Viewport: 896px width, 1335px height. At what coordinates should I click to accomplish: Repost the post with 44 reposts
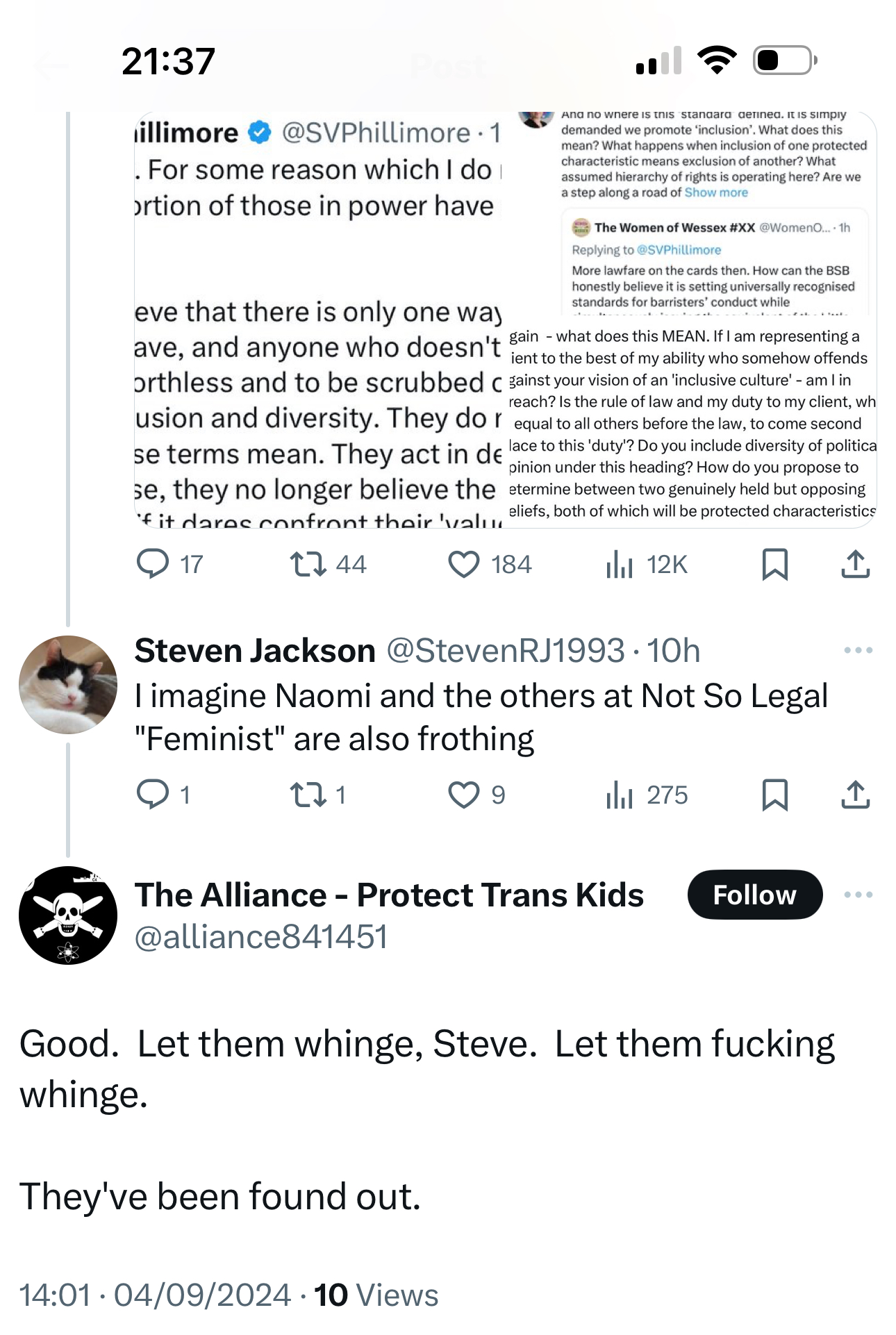[308, 564]
